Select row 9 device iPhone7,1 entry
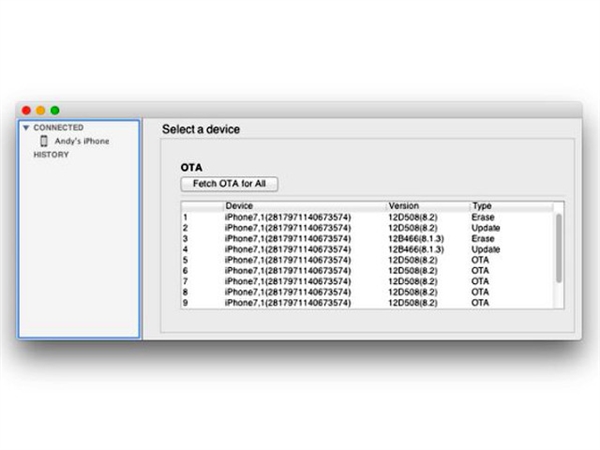The height and width of the screenshot is (450, 600). 288,303
